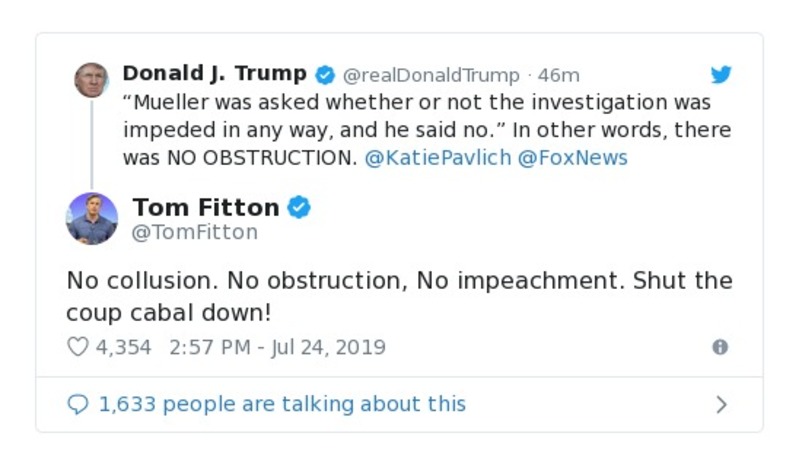
Task: Open the 46m timestamp link
Action: tap(559, 76)
